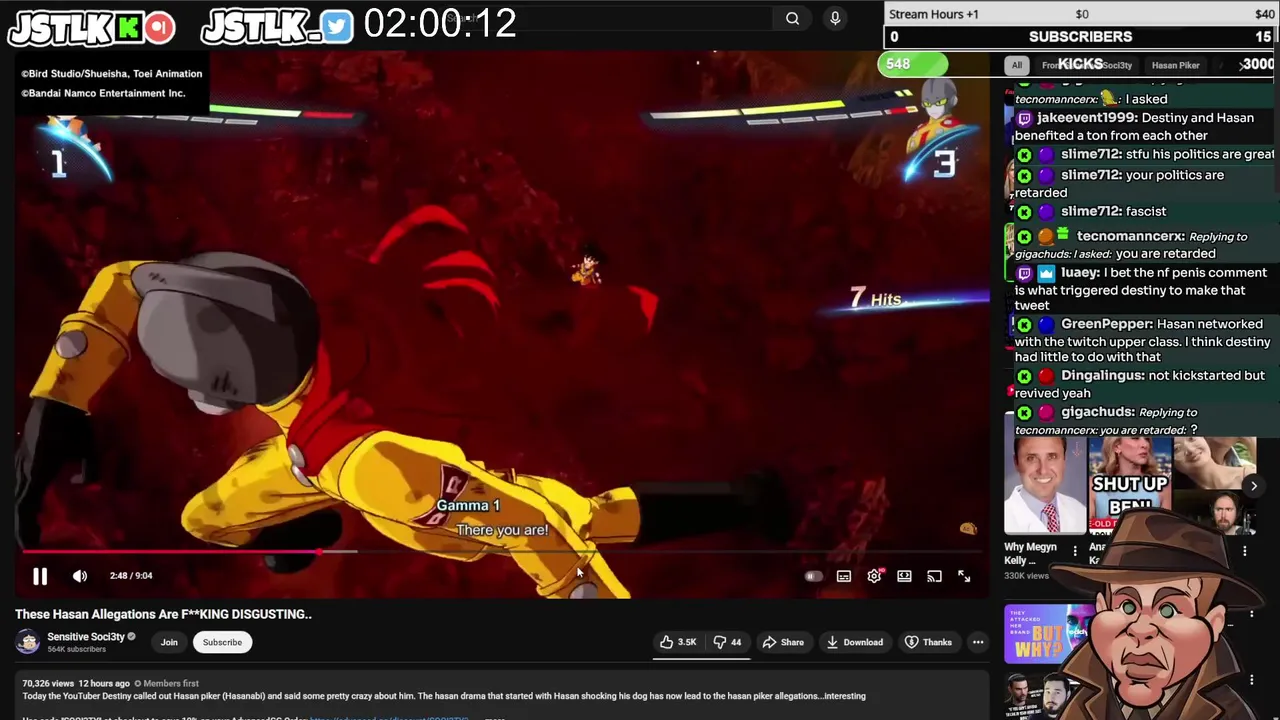
Task: Click Dingalingus Kick chat icon
Action: (x=1024, y=376)
